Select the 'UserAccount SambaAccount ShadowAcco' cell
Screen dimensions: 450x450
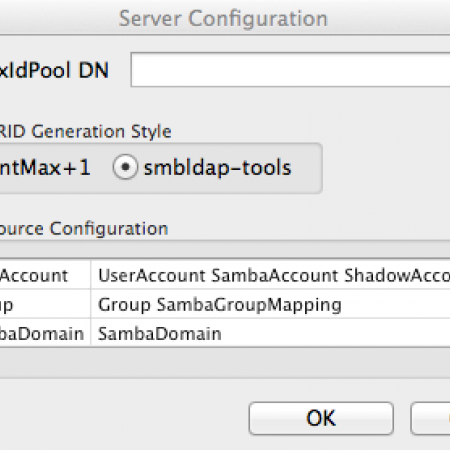(x=271, y=275)
